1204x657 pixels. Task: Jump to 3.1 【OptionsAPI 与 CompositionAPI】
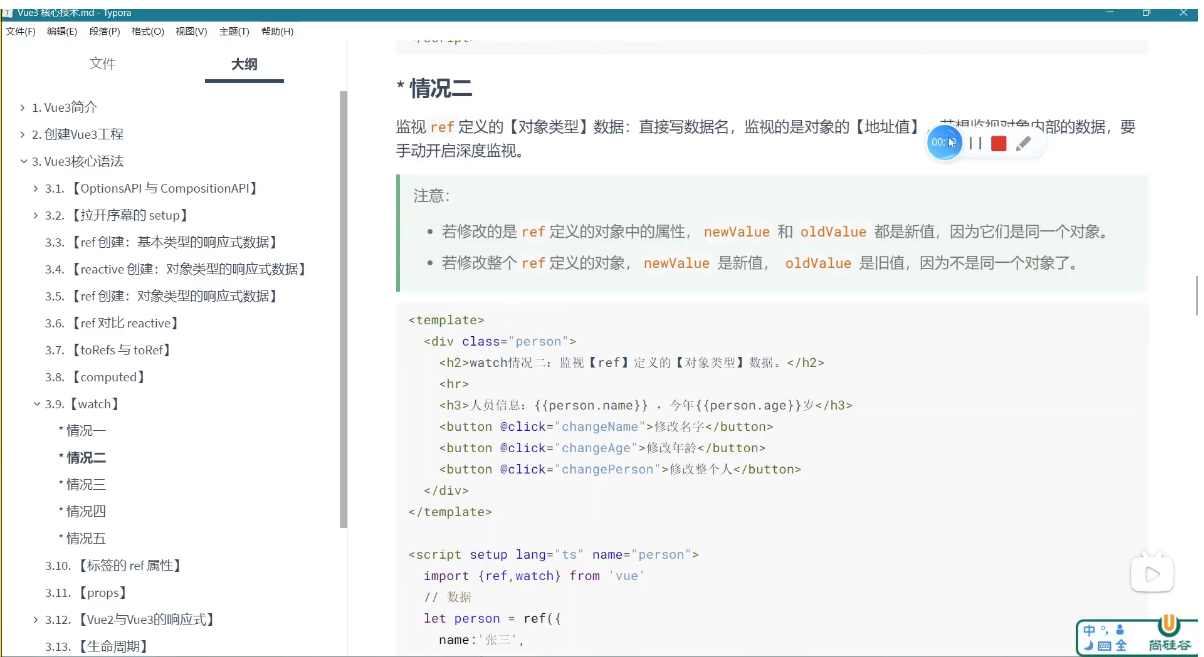pyautogui.click(x=152, y=188)
